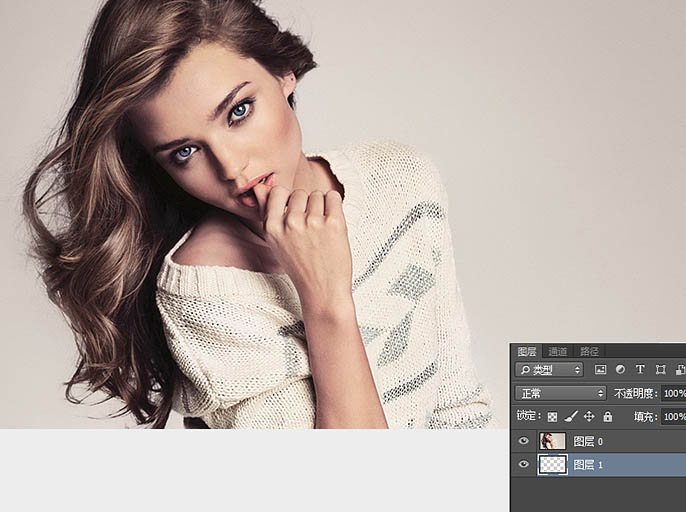Filter layers by pixel image icon

pyautogui.click(x=600, y=370)
